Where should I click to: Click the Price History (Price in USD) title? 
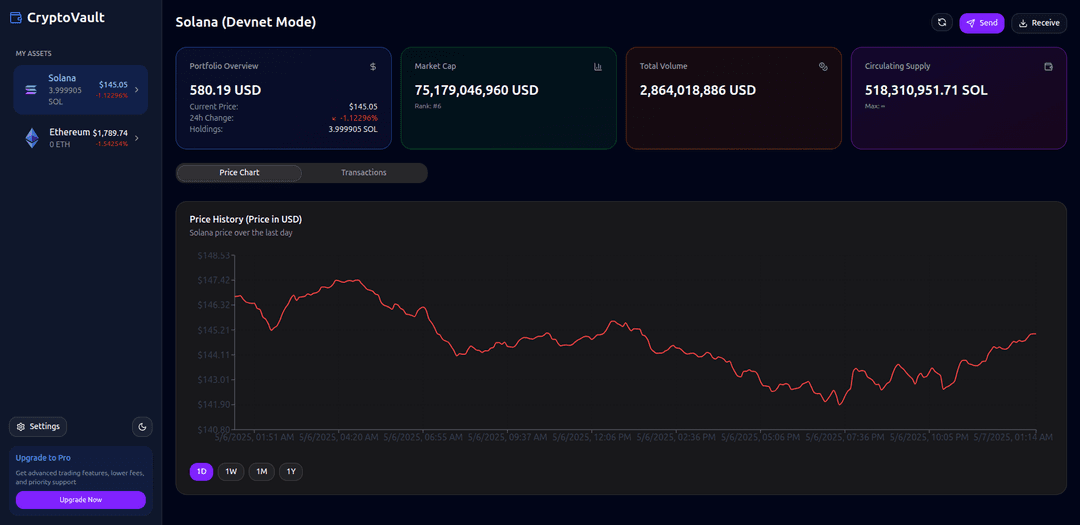pos(246,219)
